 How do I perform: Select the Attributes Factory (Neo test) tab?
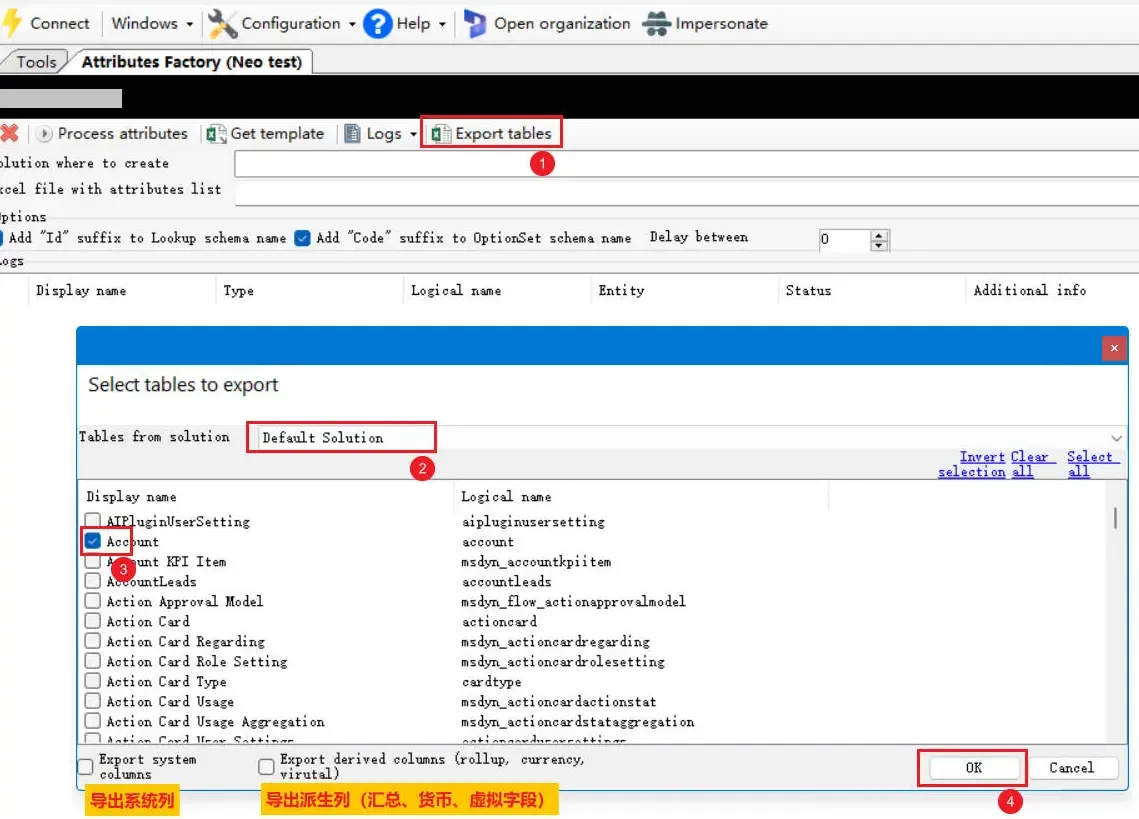click(x=191, y=62)
